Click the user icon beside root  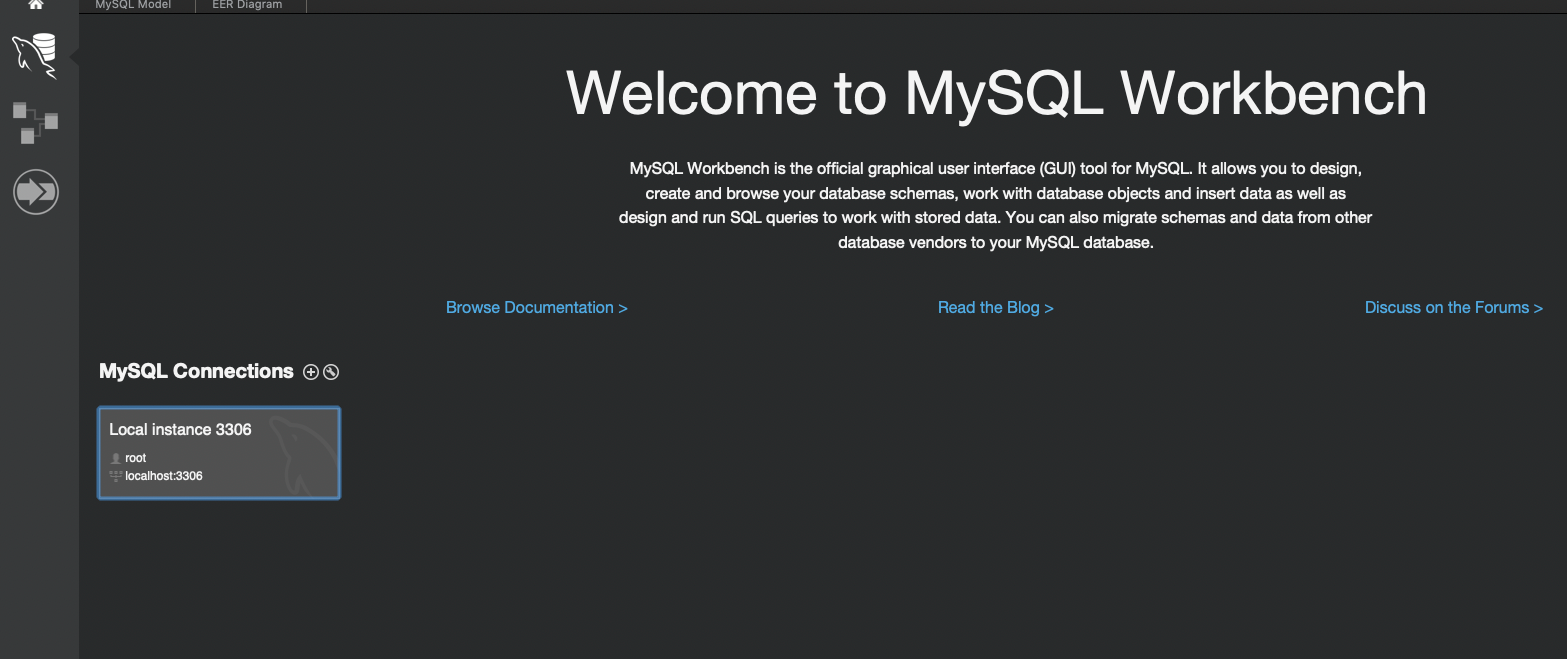[116, 459]
